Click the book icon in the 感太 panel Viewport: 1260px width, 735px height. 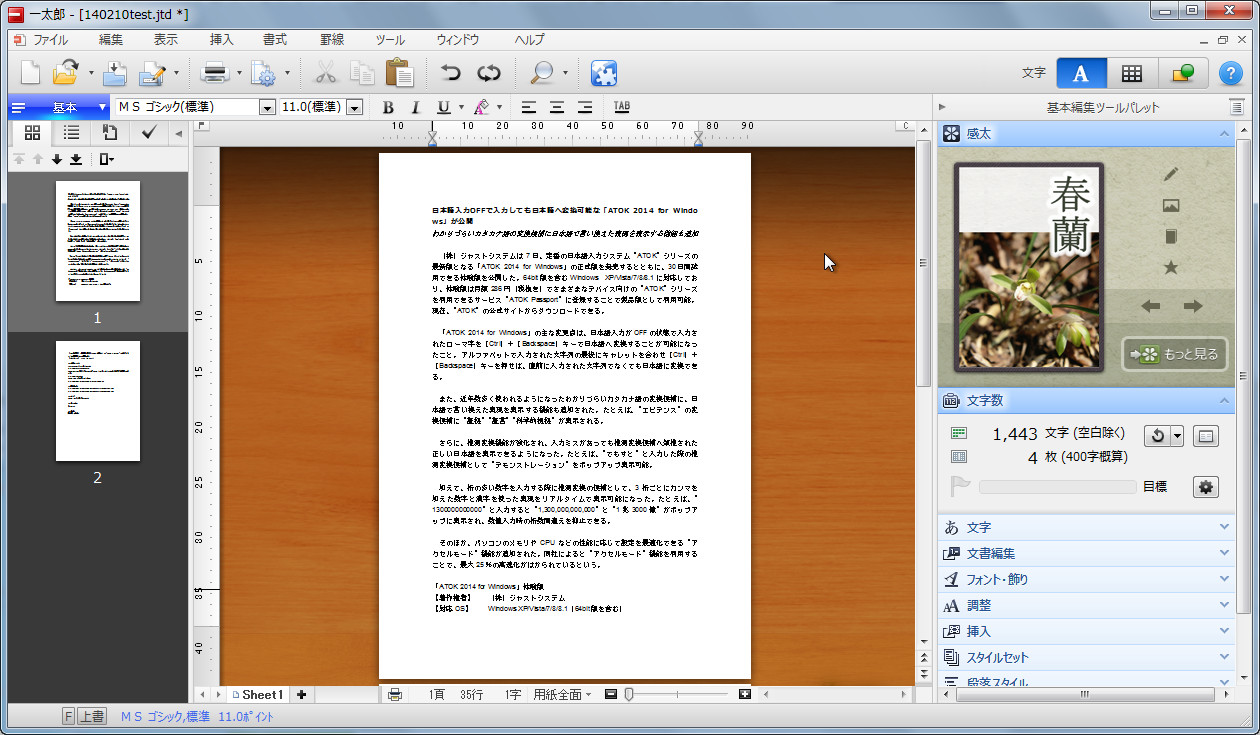[x=1170, y=237]
